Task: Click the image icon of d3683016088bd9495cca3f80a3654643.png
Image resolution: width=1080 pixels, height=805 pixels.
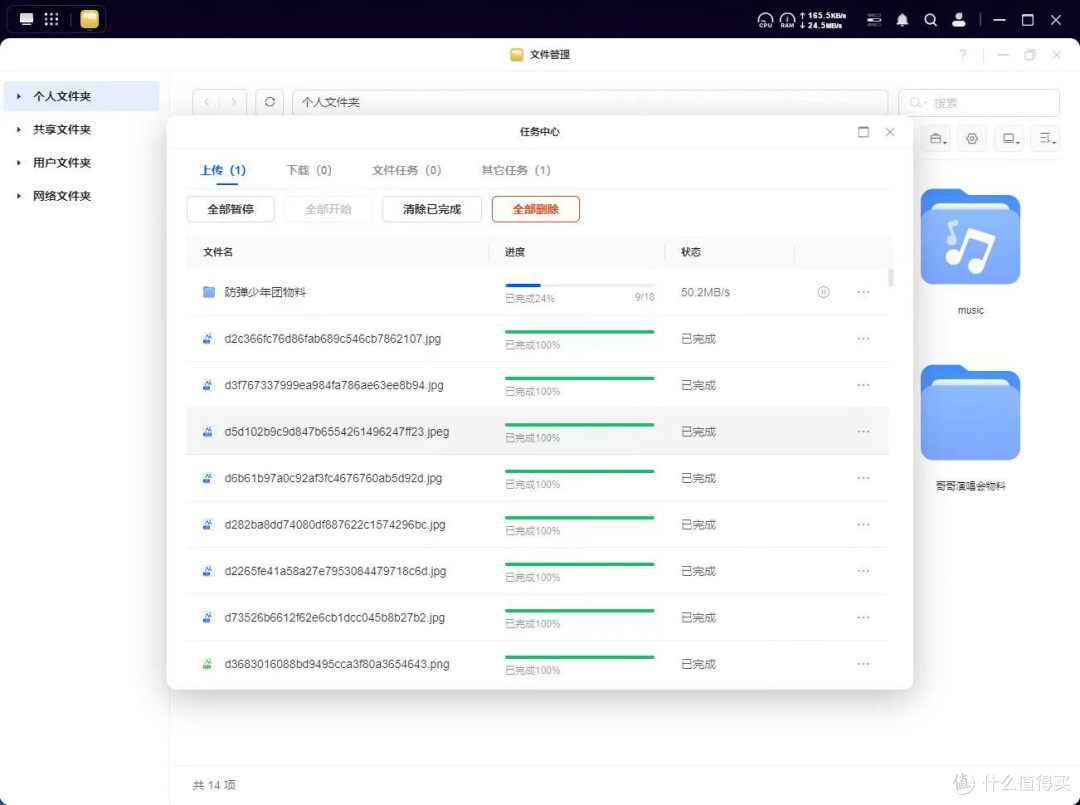Action: click(207, 664)
